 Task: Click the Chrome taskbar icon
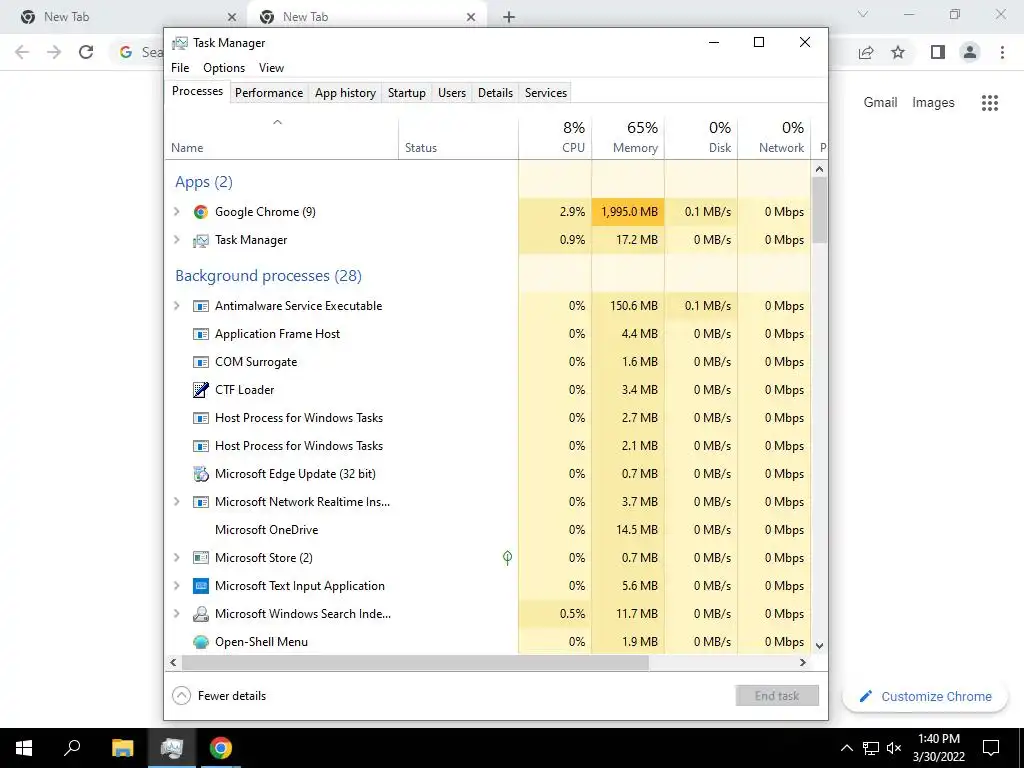point(221,748)
